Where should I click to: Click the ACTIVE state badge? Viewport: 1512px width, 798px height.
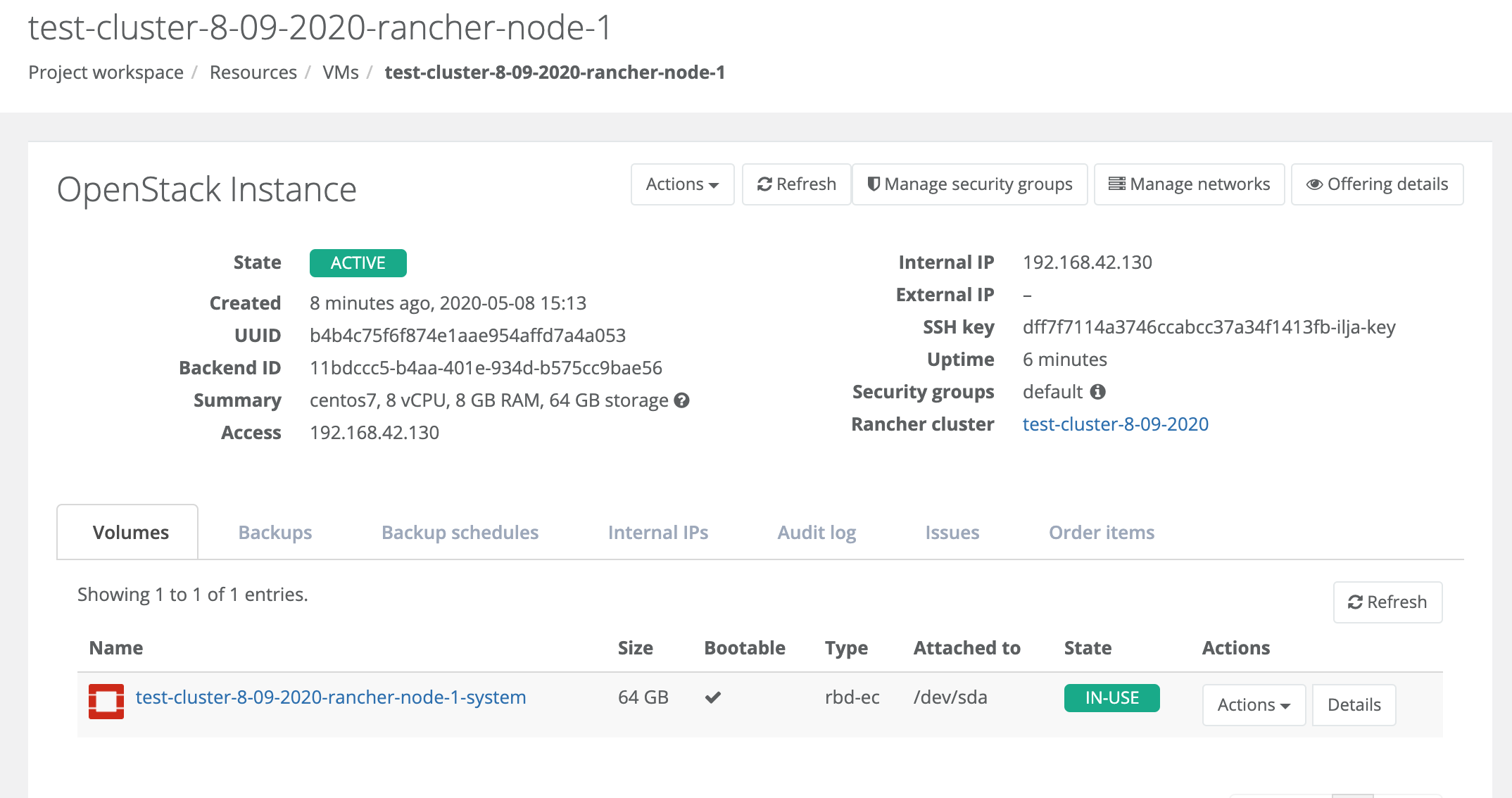tap(358, 263)
